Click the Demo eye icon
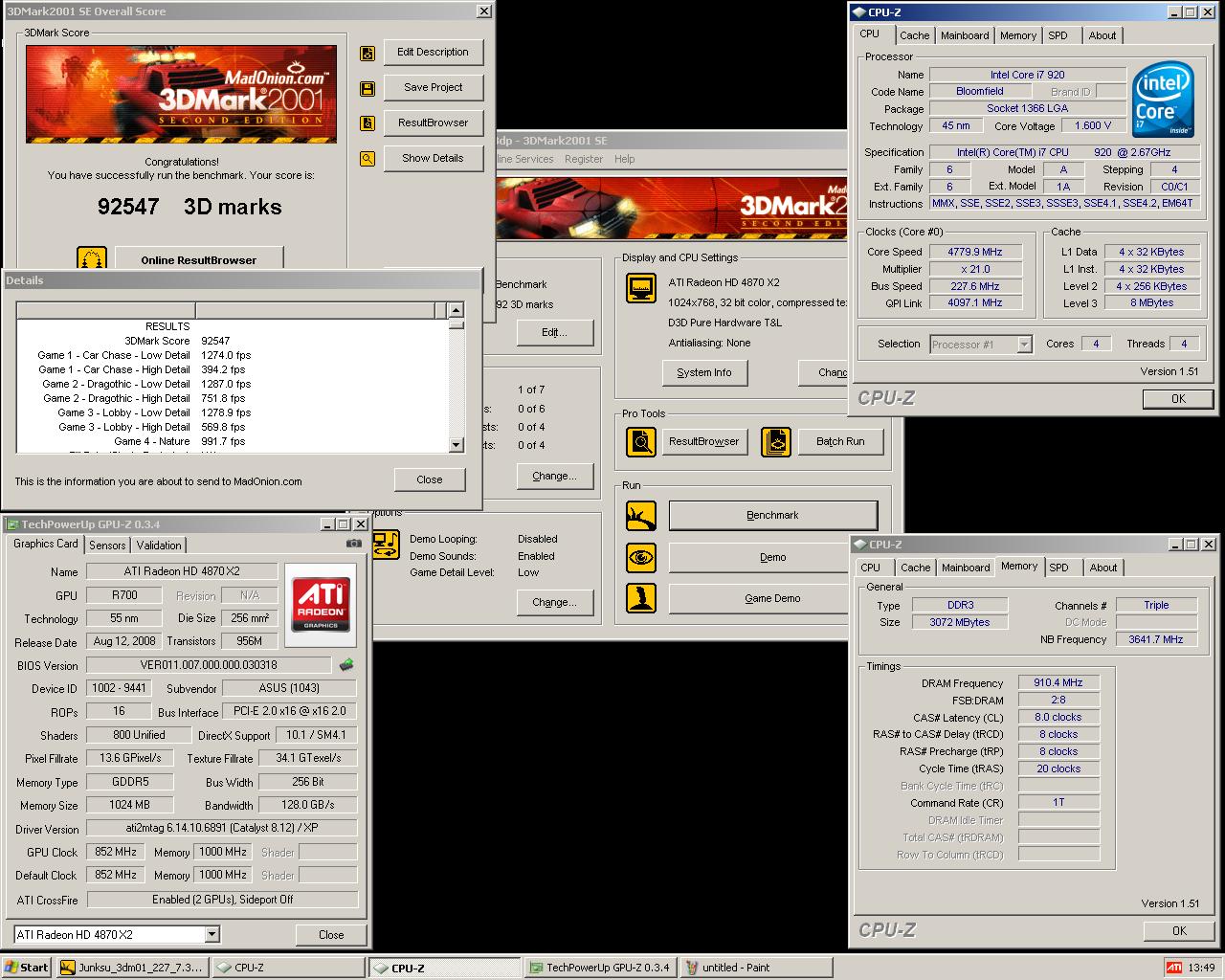This screenshot has width=1225, height=980. pos(640,557)
